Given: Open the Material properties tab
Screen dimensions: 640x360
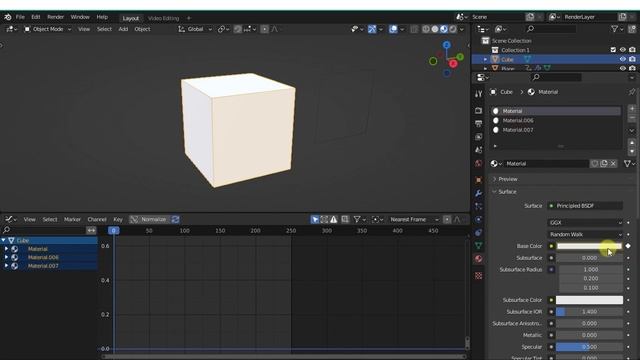Looking at the screenshot, I should (x=478, y=259).
